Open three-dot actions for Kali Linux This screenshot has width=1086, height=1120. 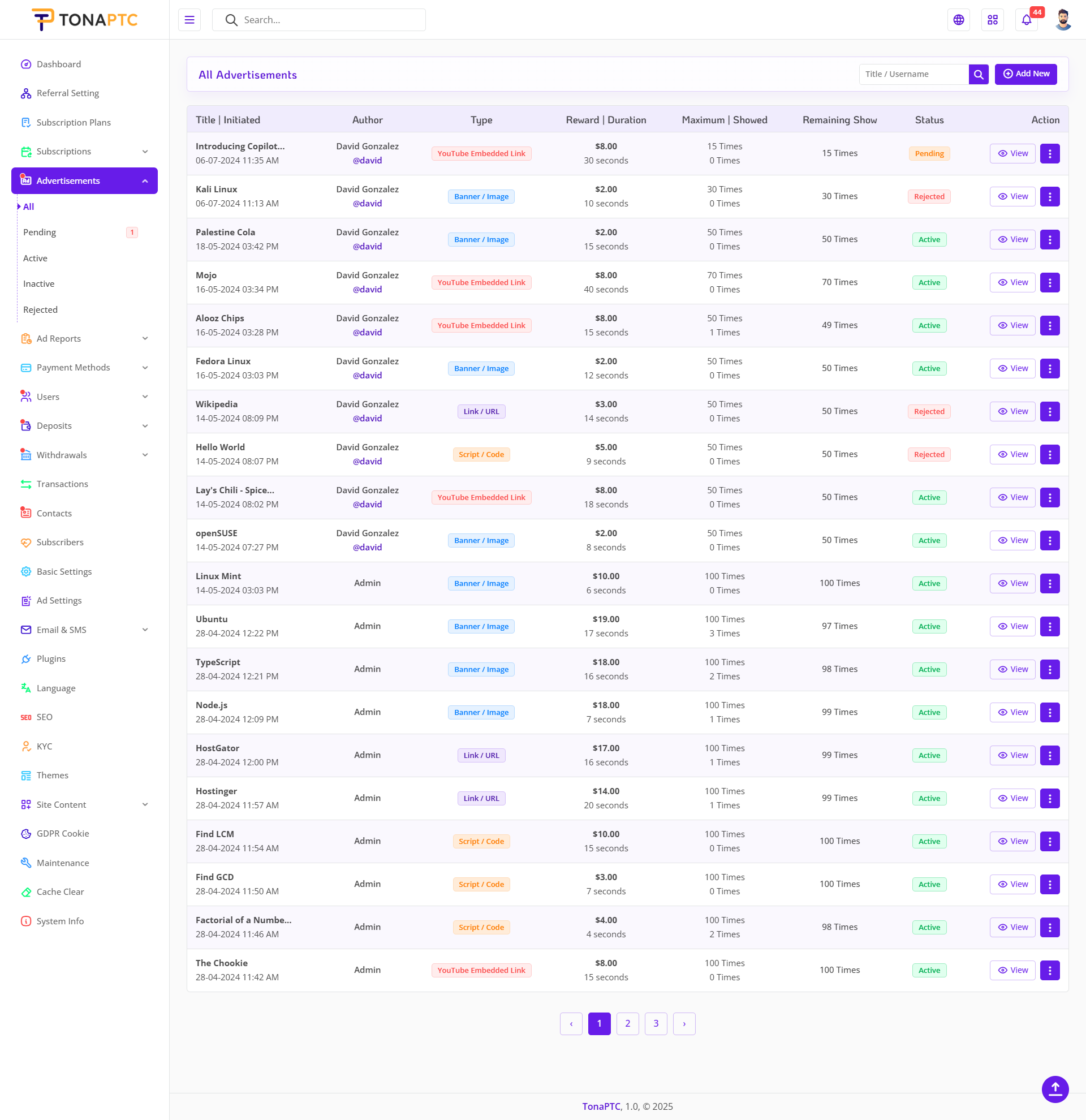point(1049,197)
